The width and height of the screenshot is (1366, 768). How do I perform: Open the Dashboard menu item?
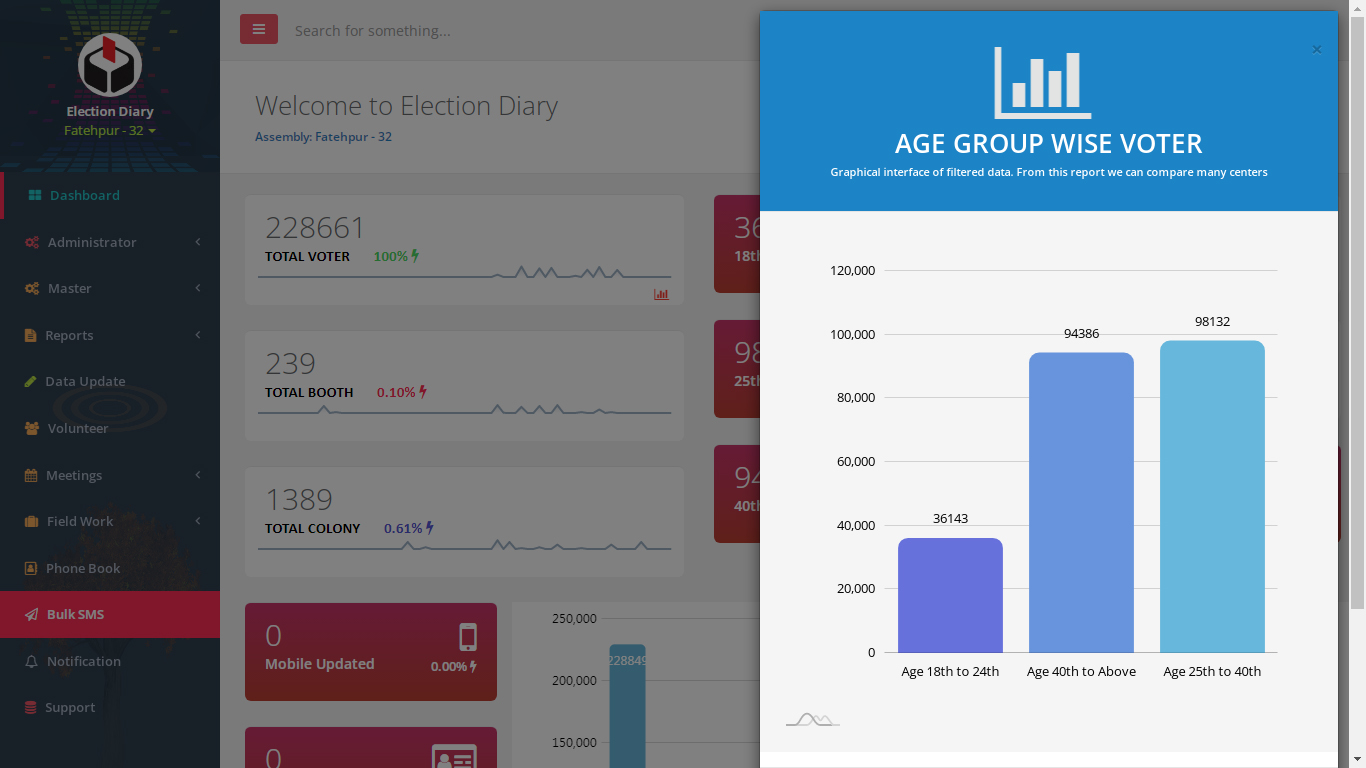click(x=84, y=195)
